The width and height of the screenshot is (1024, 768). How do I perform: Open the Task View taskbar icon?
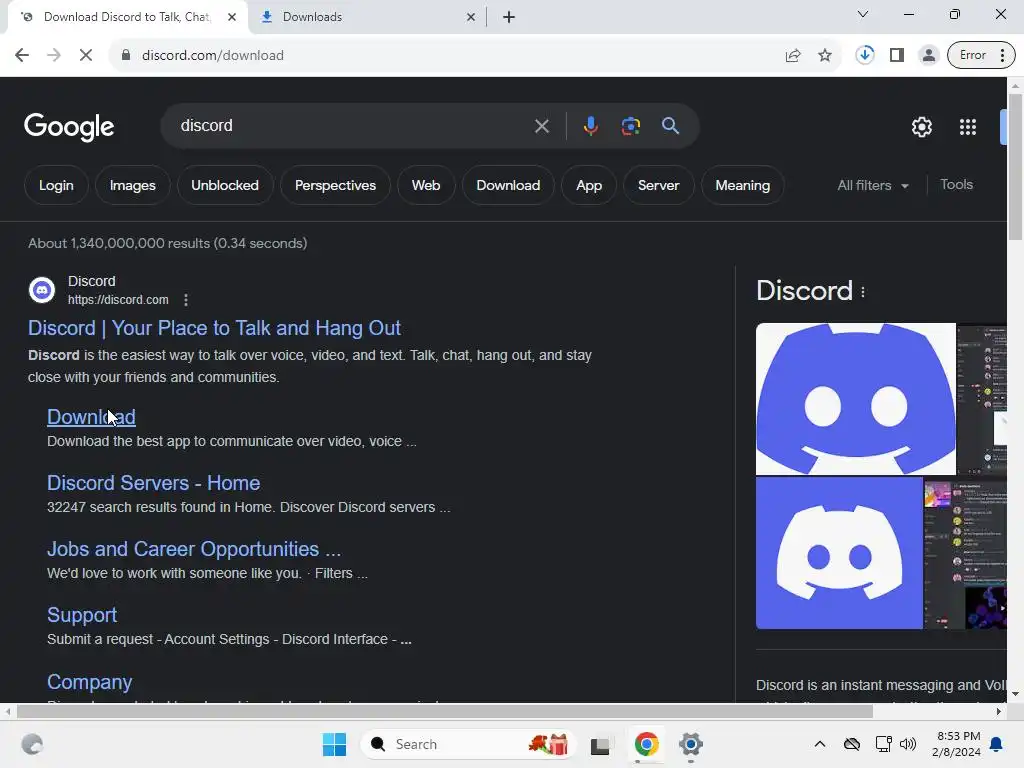(600, 745)
